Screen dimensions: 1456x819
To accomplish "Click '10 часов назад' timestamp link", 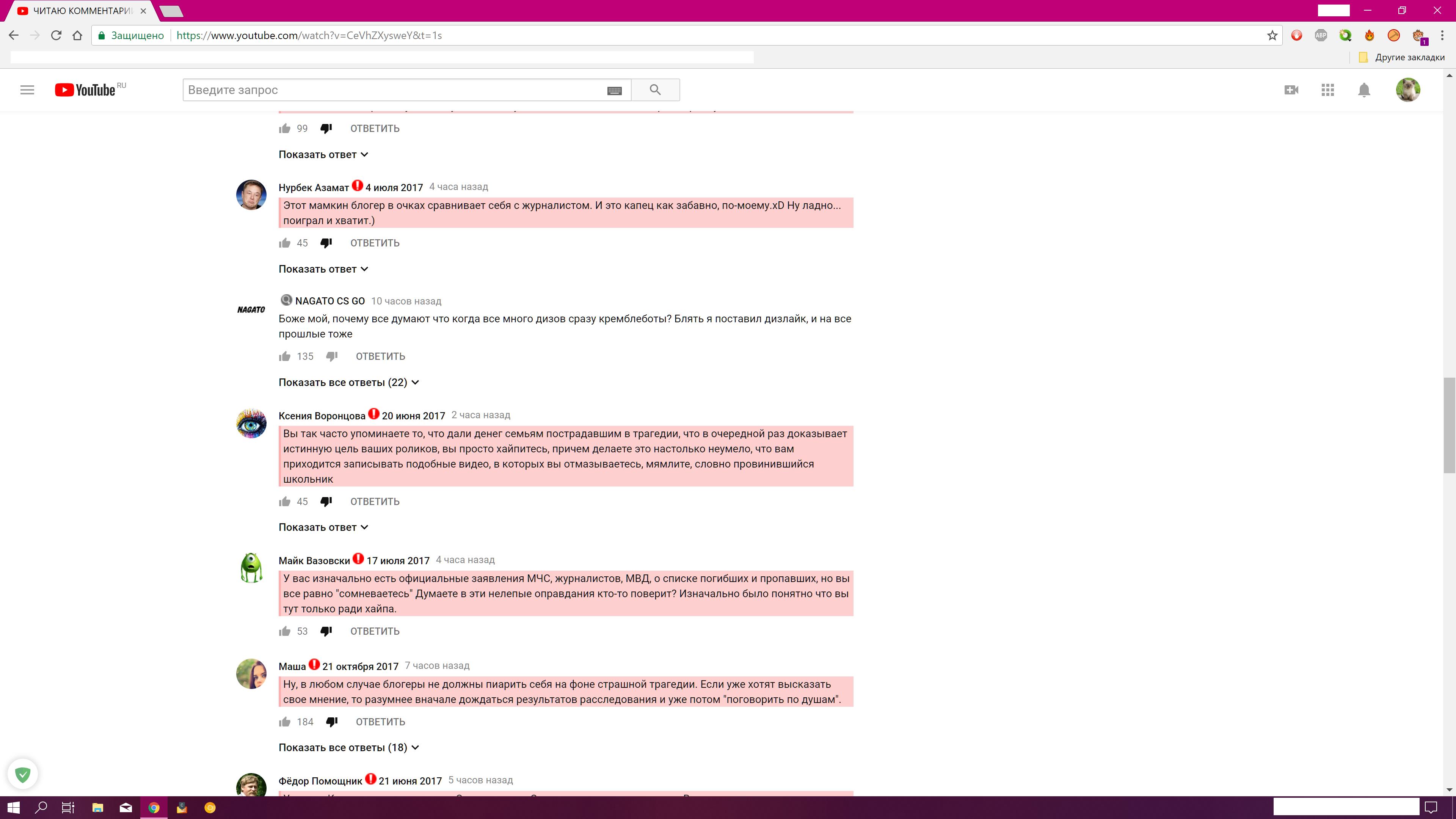I will 406,301.
